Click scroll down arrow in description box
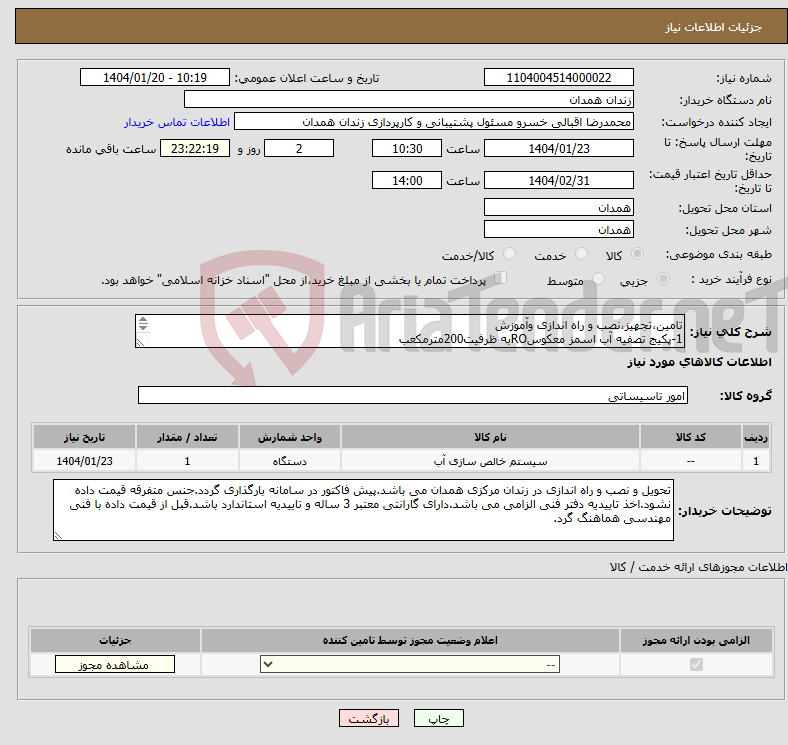The image size is (788, 745). tap(143, 327)
